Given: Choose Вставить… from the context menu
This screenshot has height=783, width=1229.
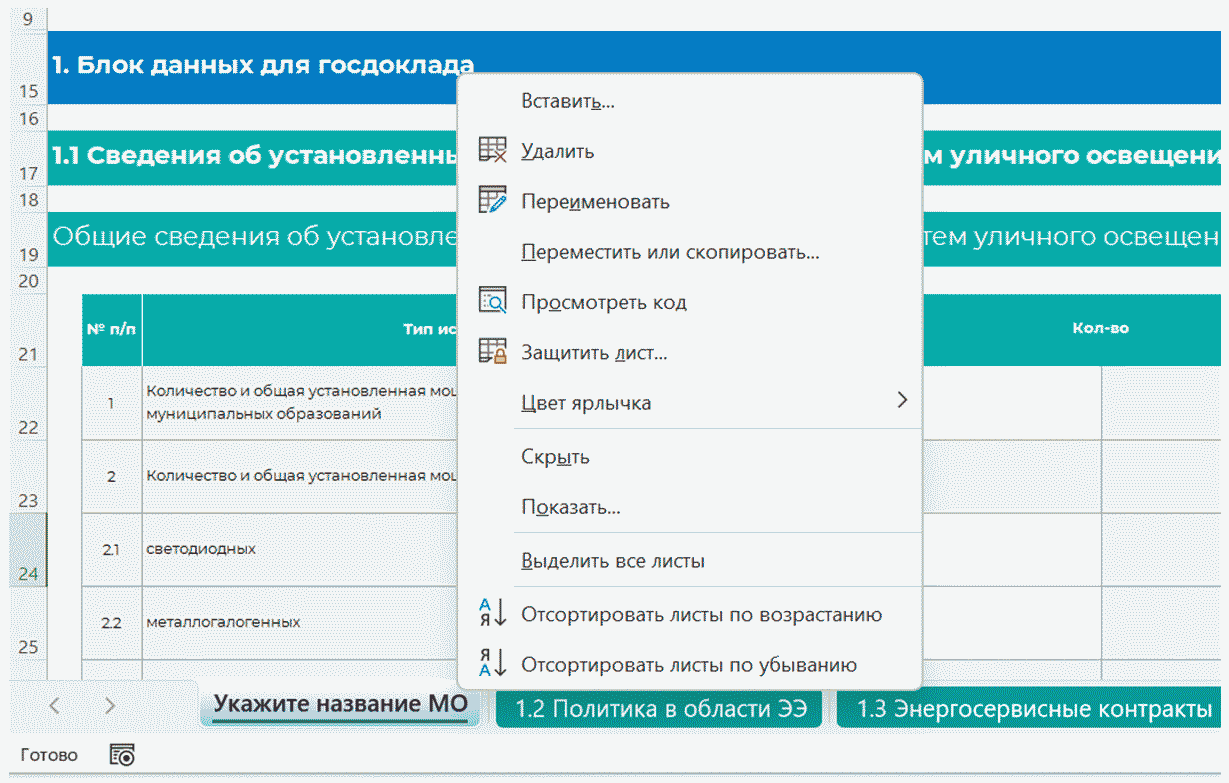Looking at the screenshot, I should (x=567, y=101).
